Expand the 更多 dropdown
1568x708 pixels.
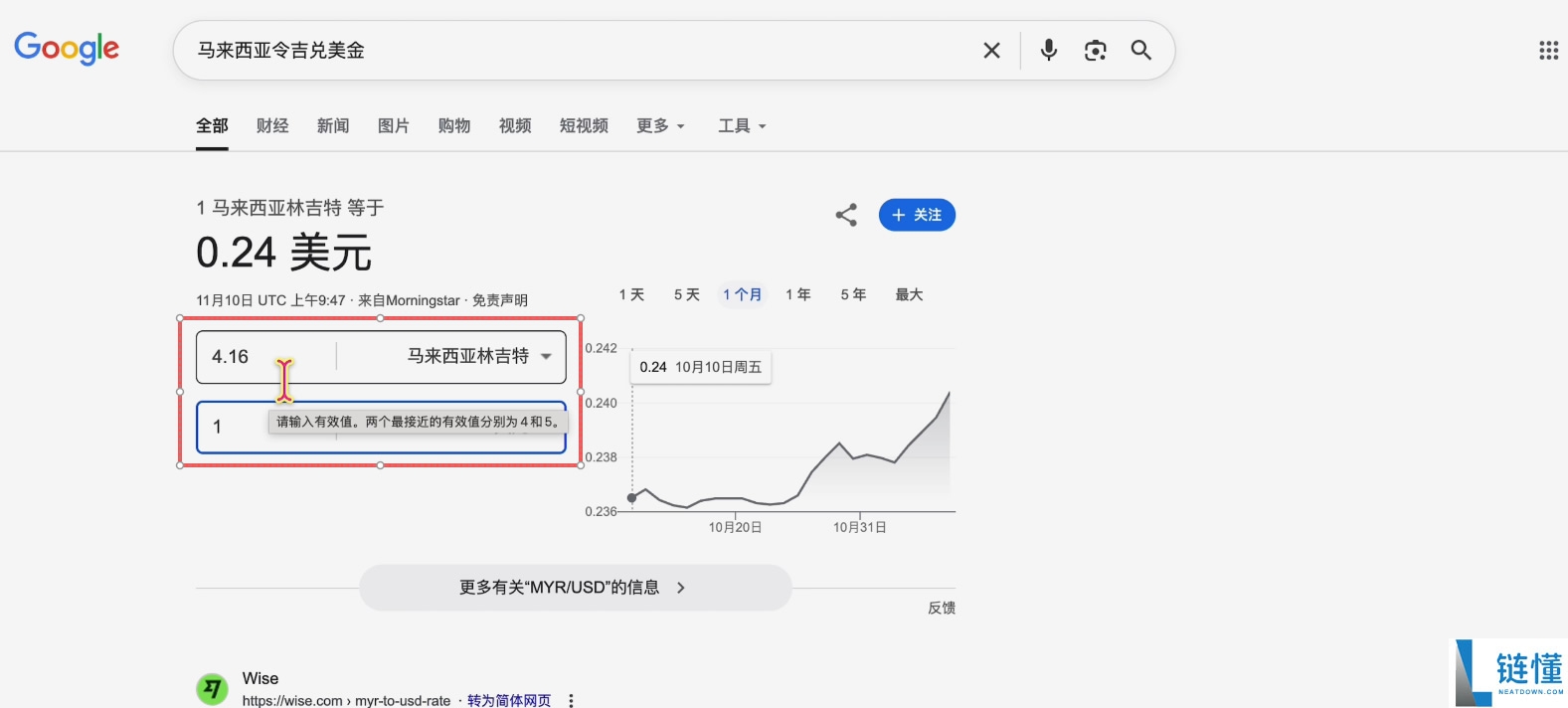661,125
